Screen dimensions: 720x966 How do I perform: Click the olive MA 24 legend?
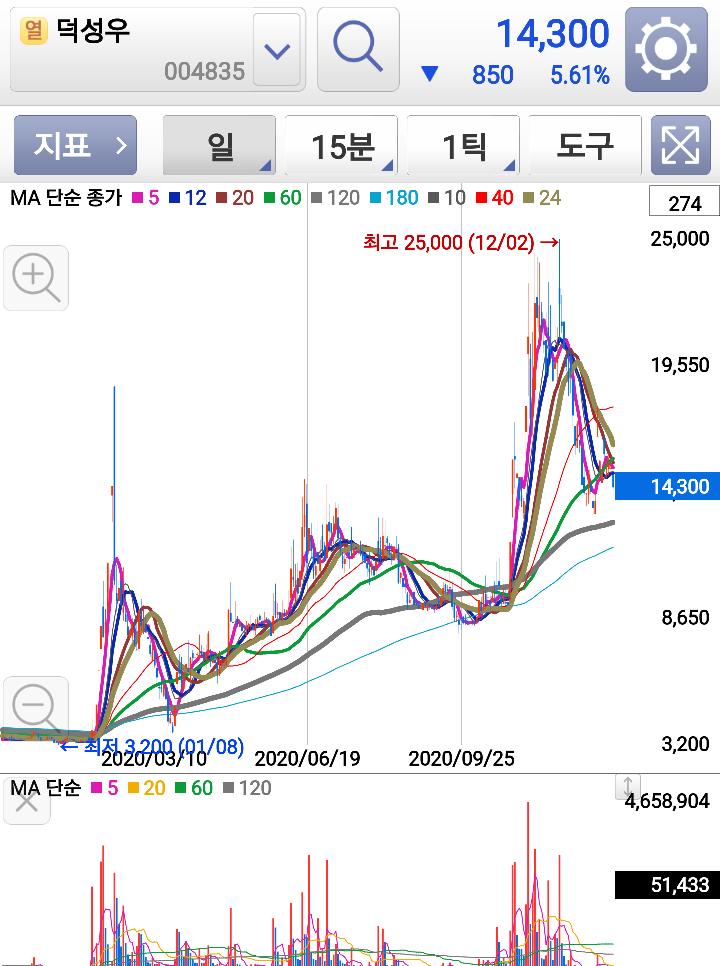[x=542, y=198]
